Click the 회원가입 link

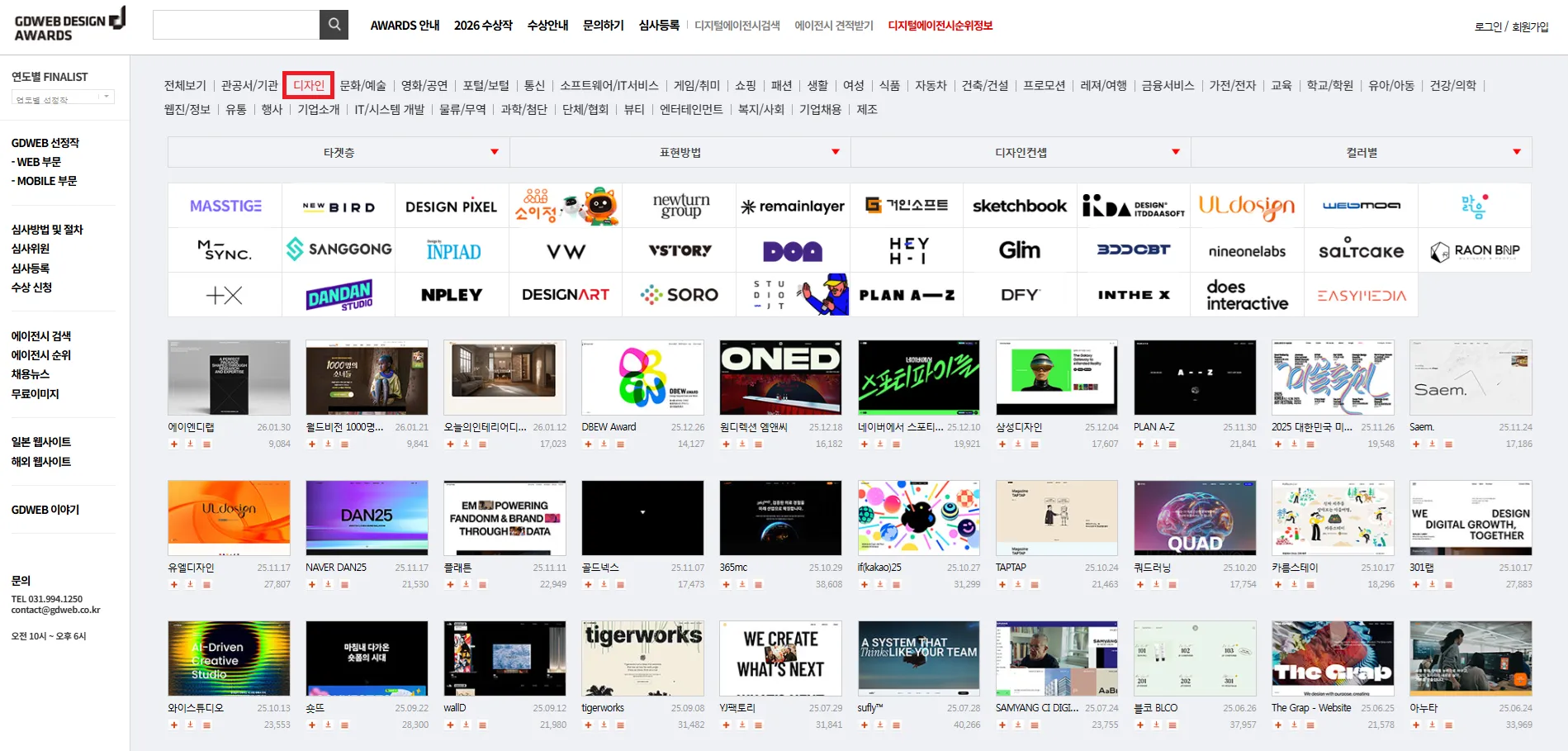(x=1530, y=26)
